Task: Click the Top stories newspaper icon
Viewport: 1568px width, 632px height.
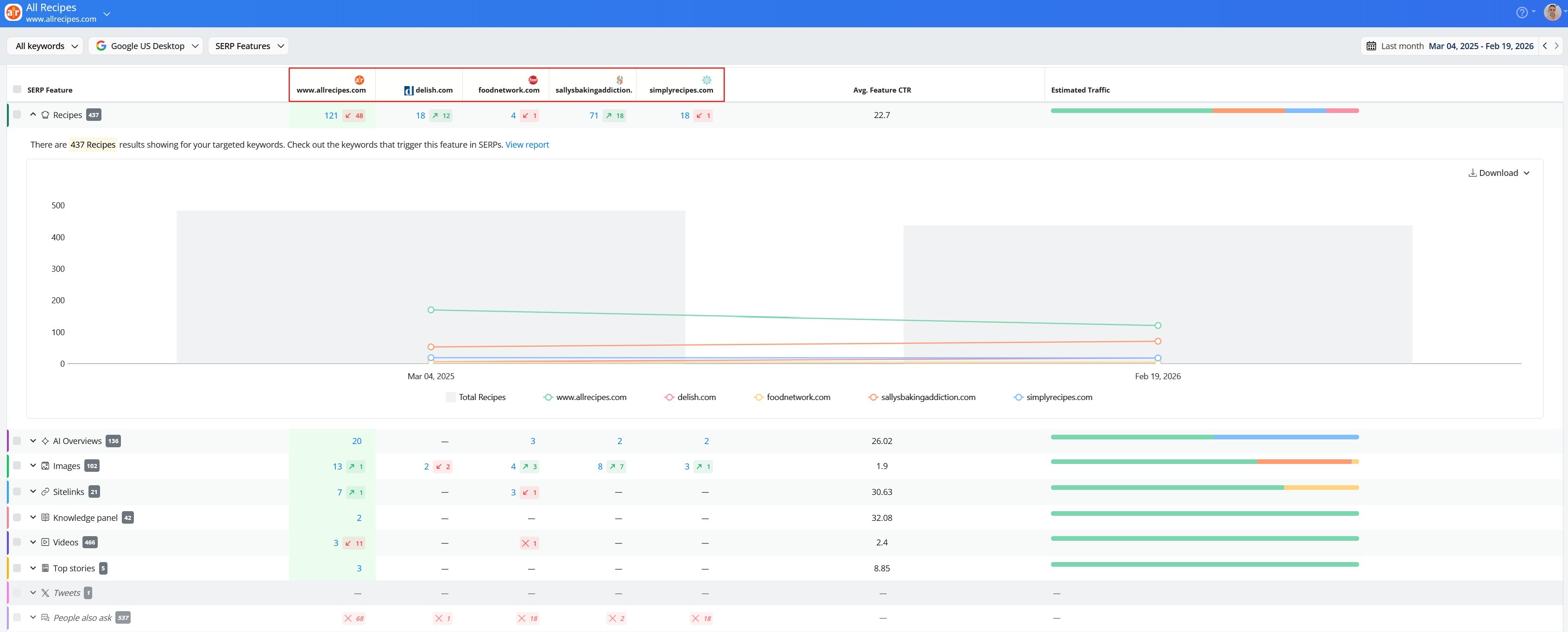Action: (x=45, y=568)
